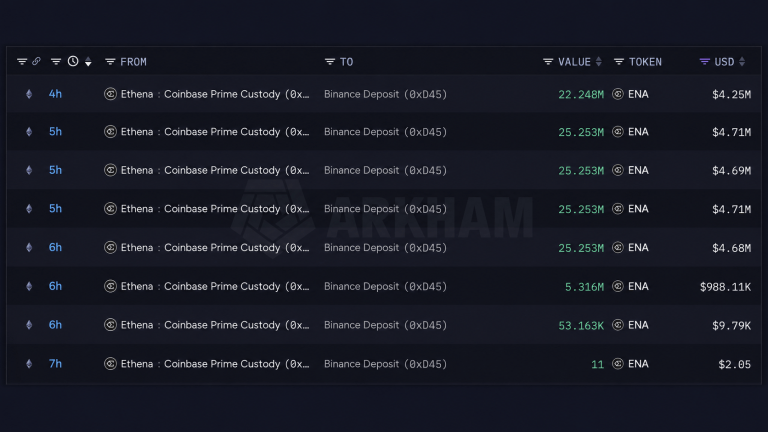This screenshot has height=432, width=768.
Task: Open Ethena sender in $2.05 row
Action: (215, 364)
